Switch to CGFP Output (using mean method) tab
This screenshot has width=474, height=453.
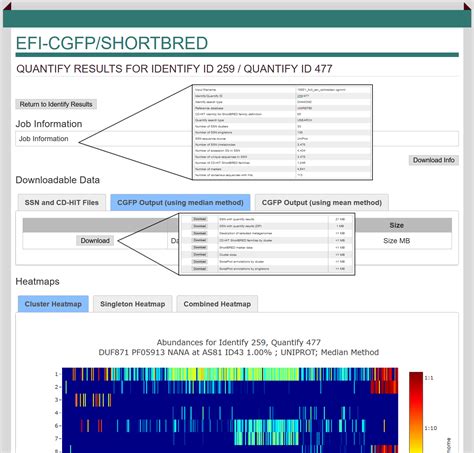point(322,203)
